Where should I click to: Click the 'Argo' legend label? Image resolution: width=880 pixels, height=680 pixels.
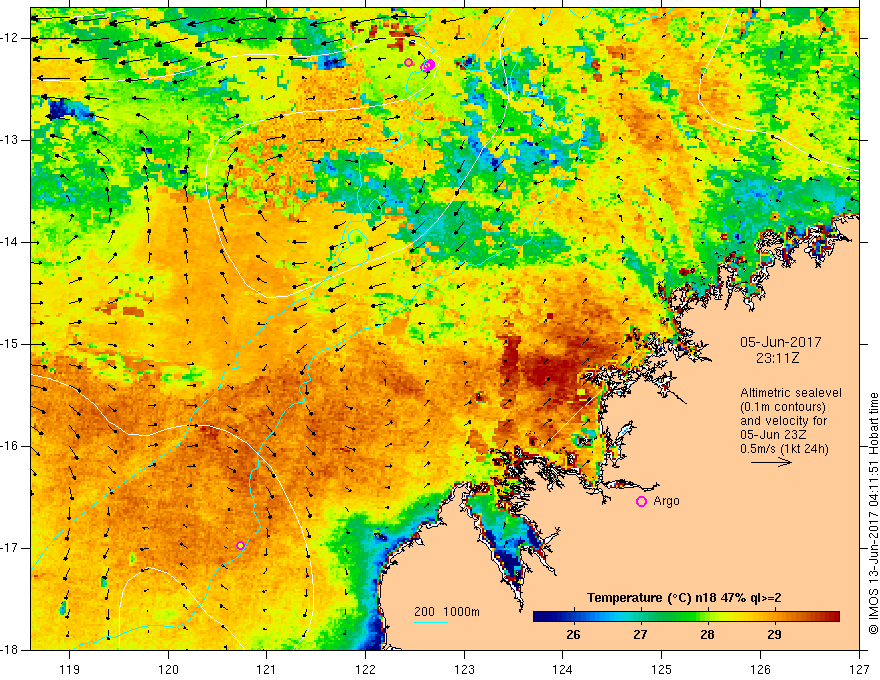click(666, 501)
